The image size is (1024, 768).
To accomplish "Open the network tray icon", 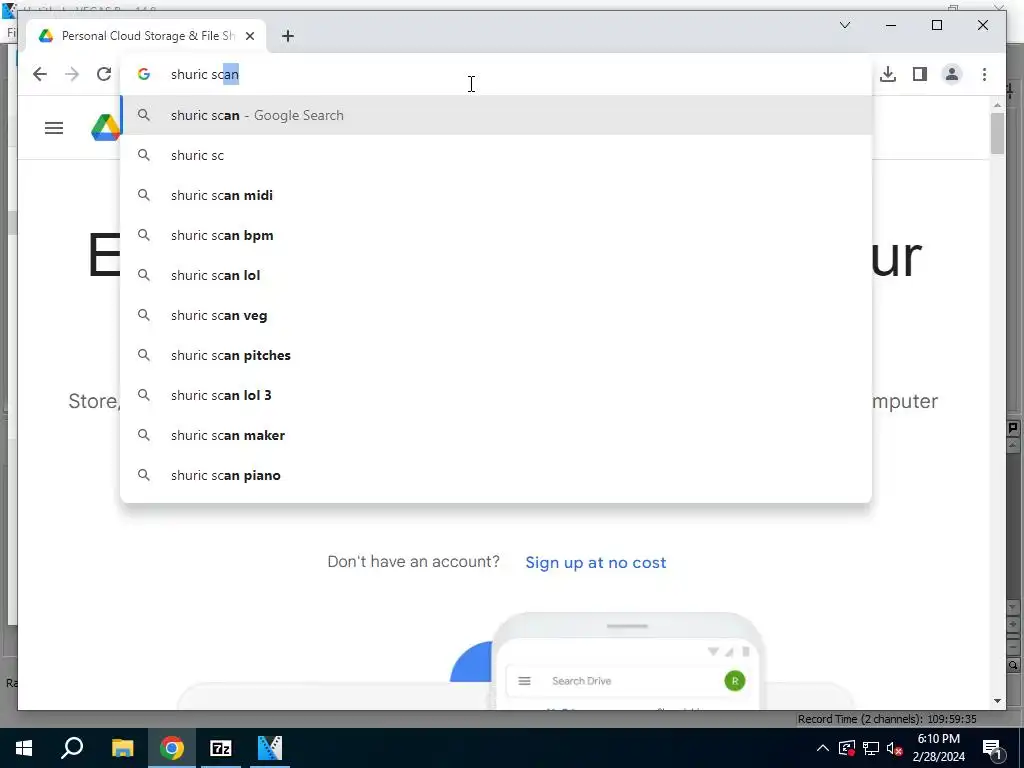I will (871, 748).
